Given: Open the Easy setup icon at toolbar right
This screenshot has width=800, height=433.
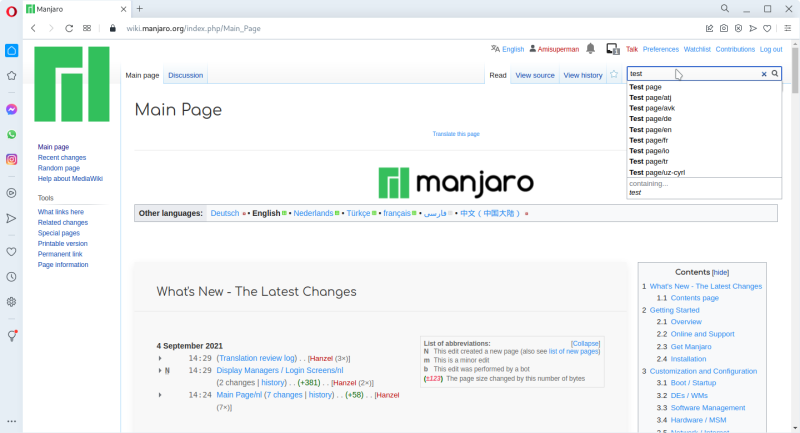Looking at the screenshot, I should click(x=788, y=28).
